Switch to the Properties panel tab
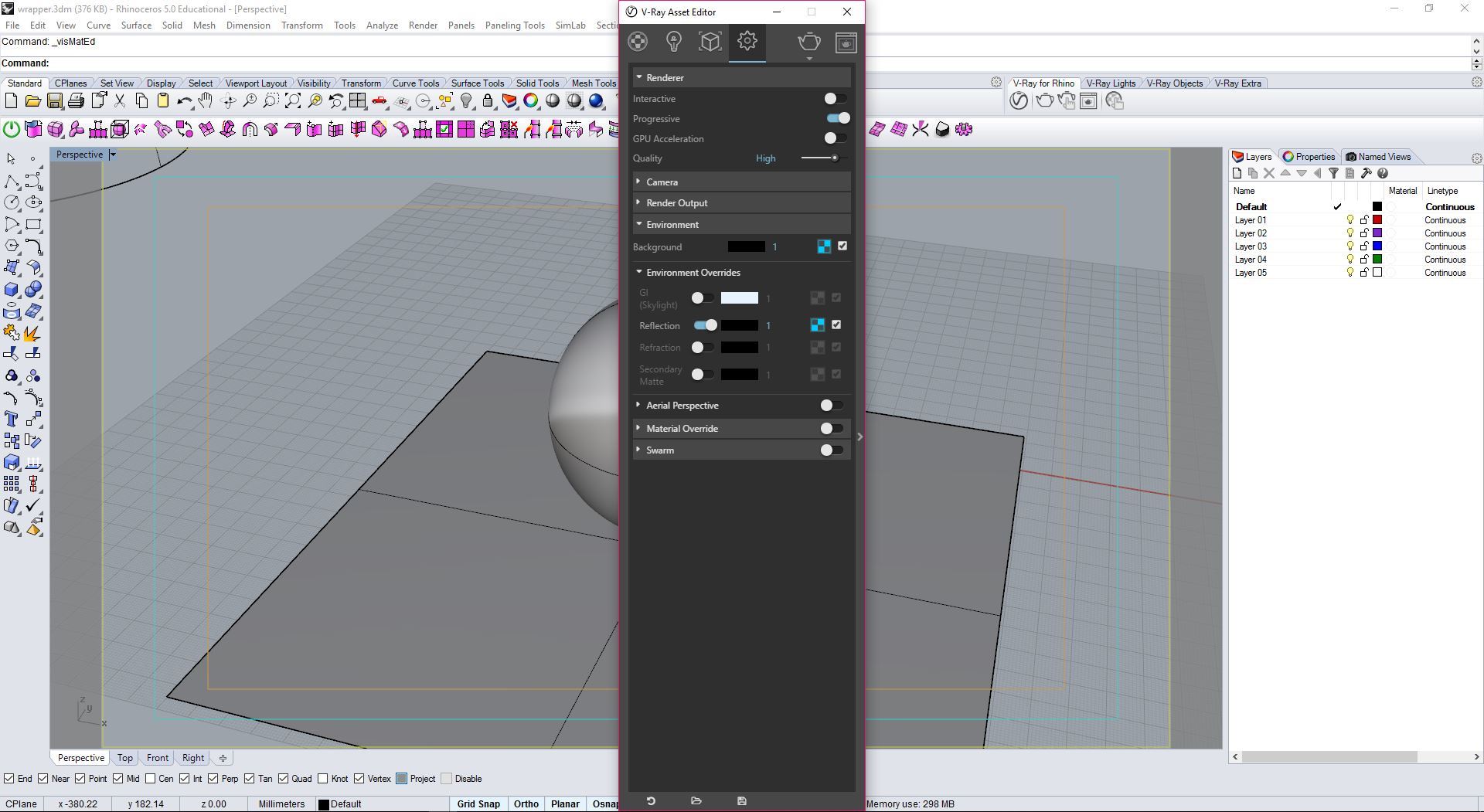Image resolution: width=1484 pixels, height=812 pixels. [1309, 157]
